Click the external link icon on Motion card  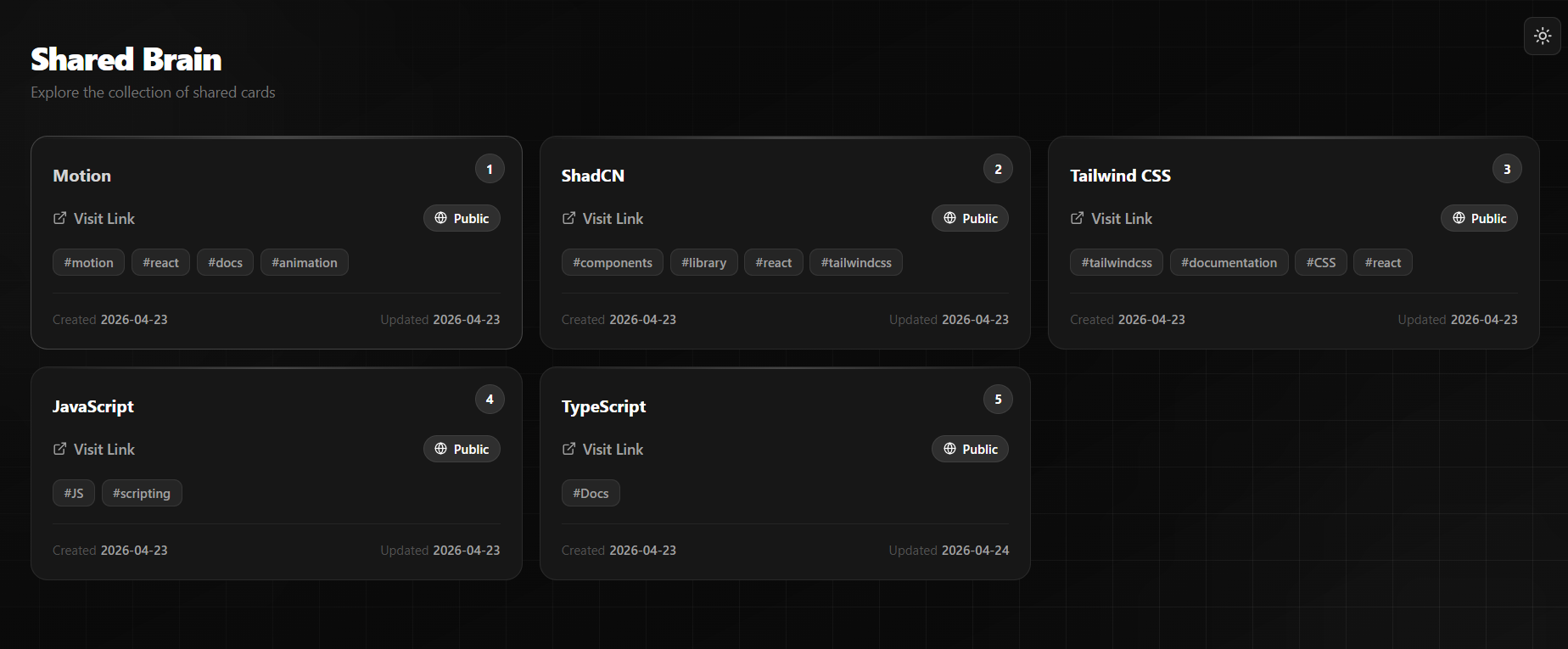pyautogui.click(x=59, y=218)
